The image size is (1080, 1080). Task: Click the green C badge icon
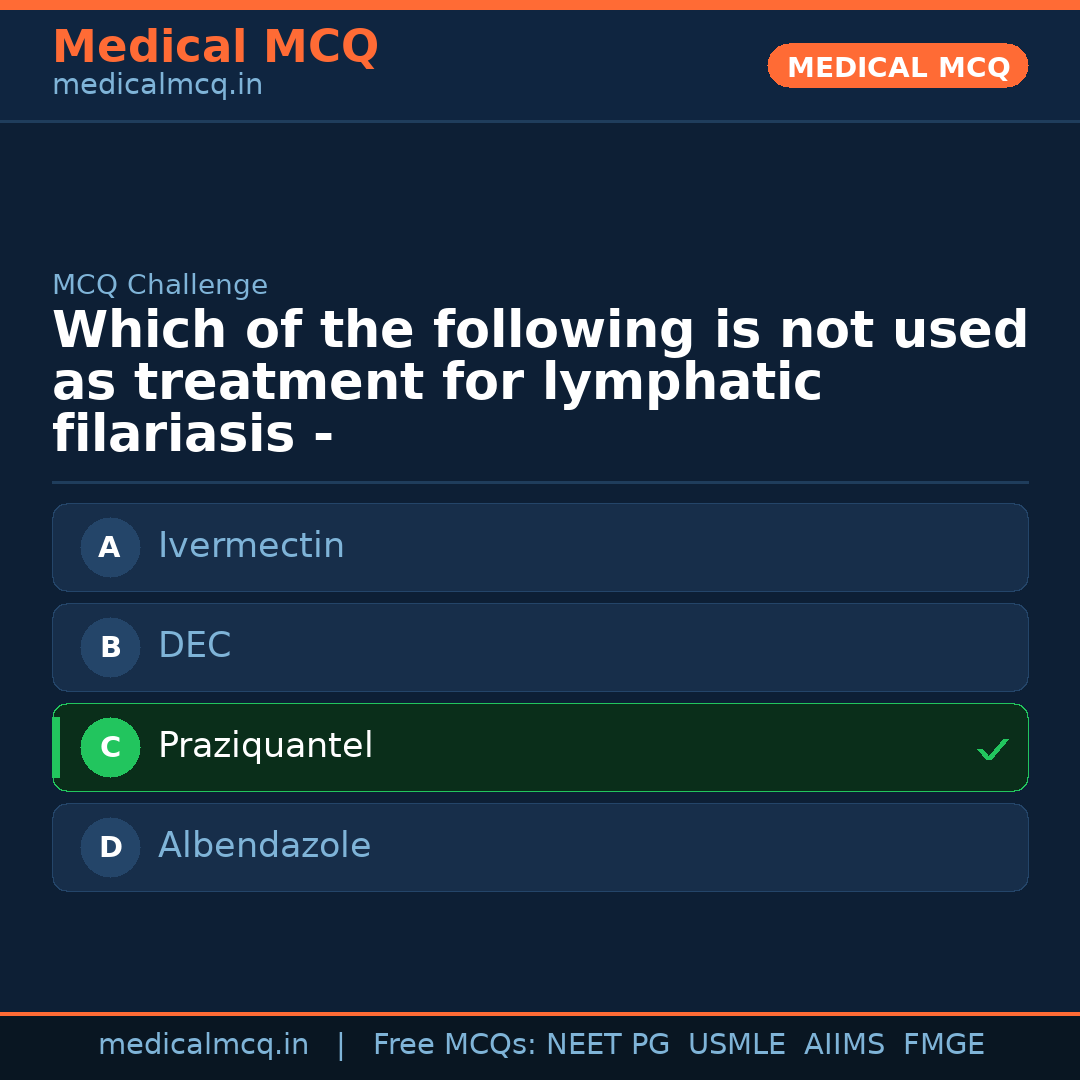(x=110, y=747)
